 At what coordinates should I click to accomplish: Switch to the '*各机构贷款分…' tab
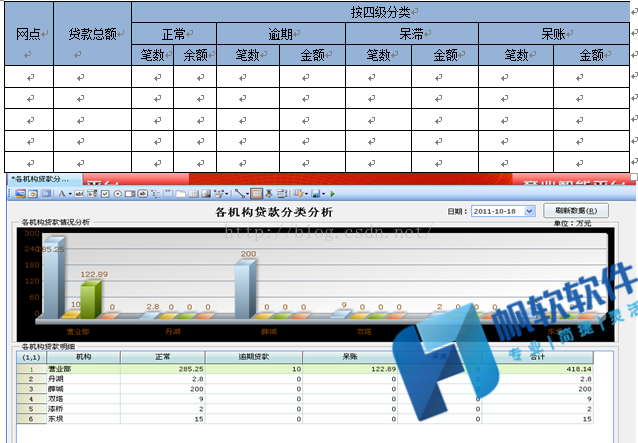click(x=44, y=179)
